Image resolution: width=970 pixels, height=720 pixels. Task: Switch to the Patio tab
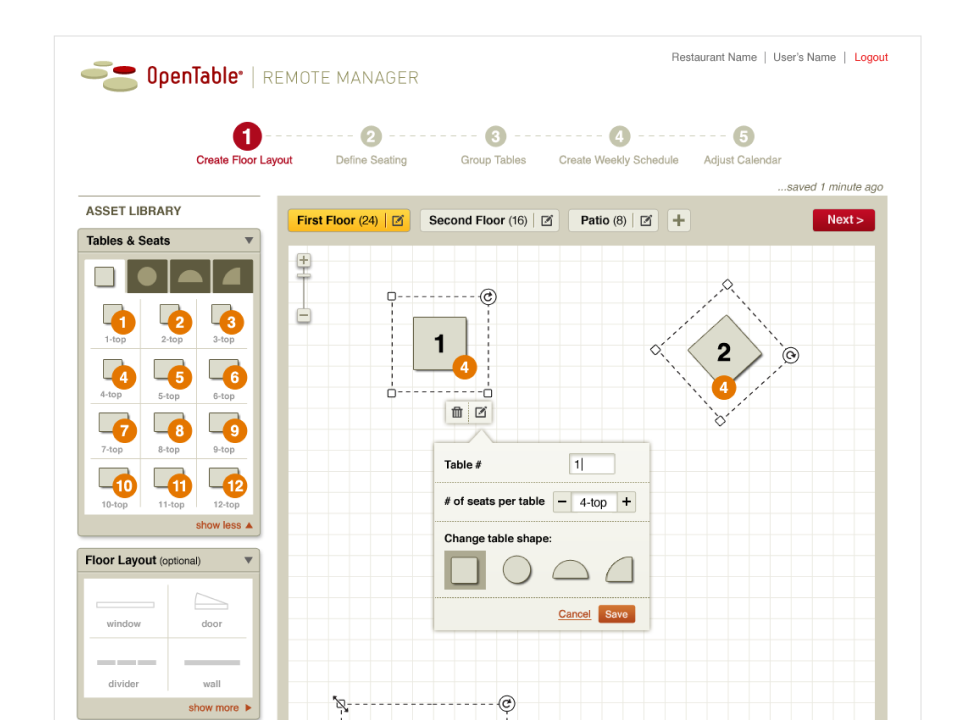click(x=602, y=221)
